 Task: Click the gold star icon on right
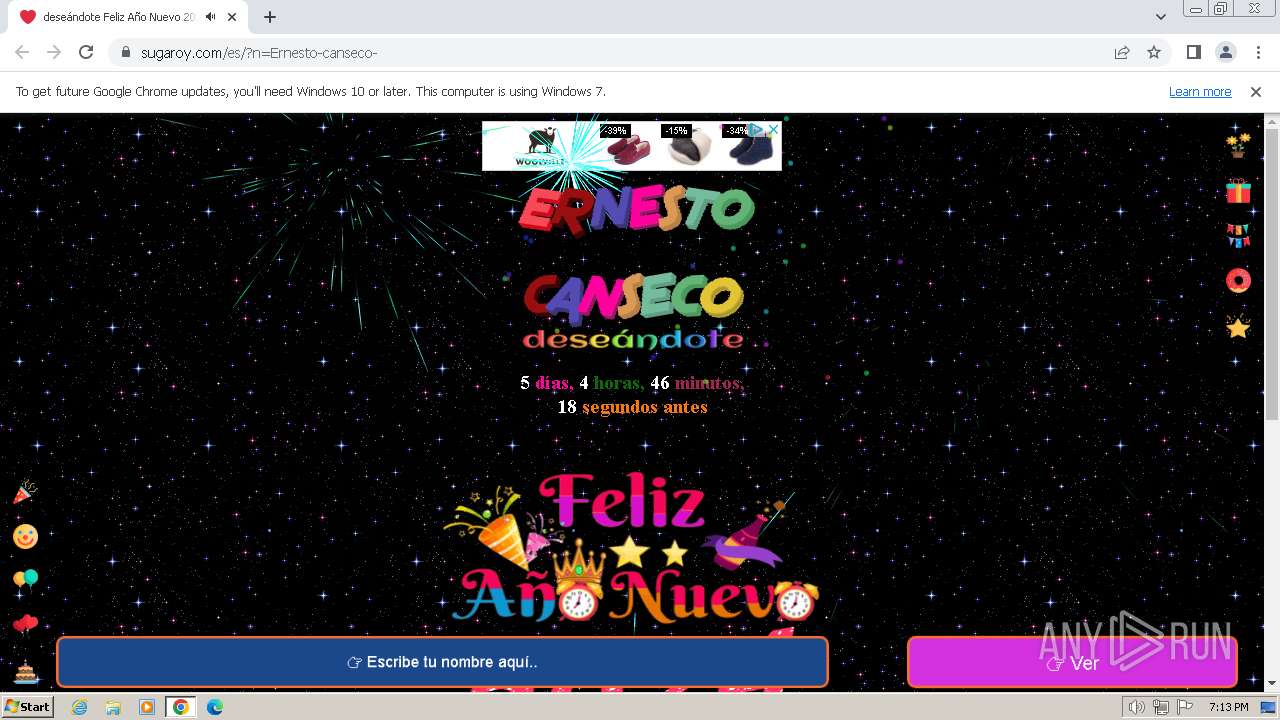[1238, 327]
